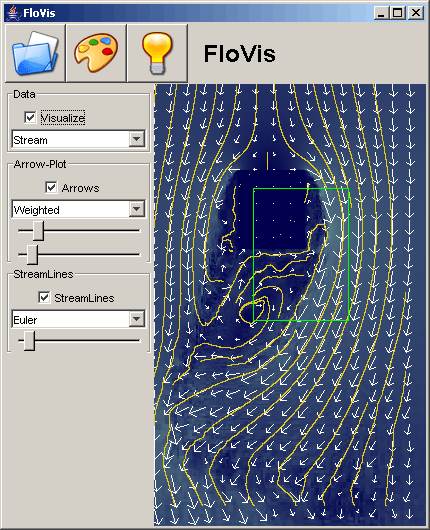The width and height of the screenshot is (430, 530).
Task: Expand the Stream data dropdown
Action: coord(137,139)
